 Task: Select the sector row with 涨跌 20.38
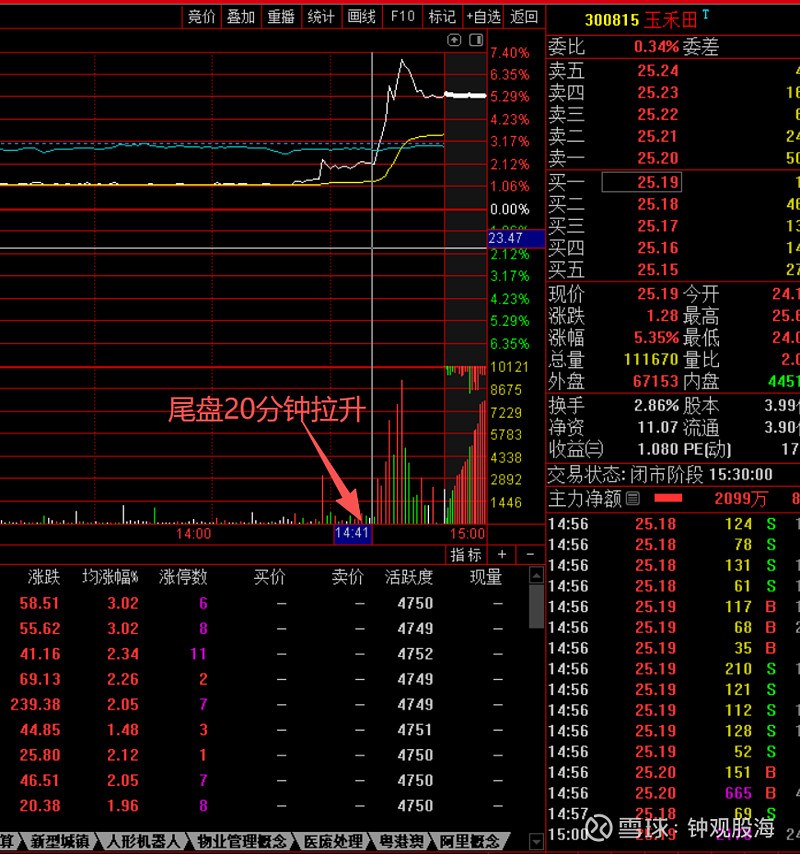pos(264,806)
